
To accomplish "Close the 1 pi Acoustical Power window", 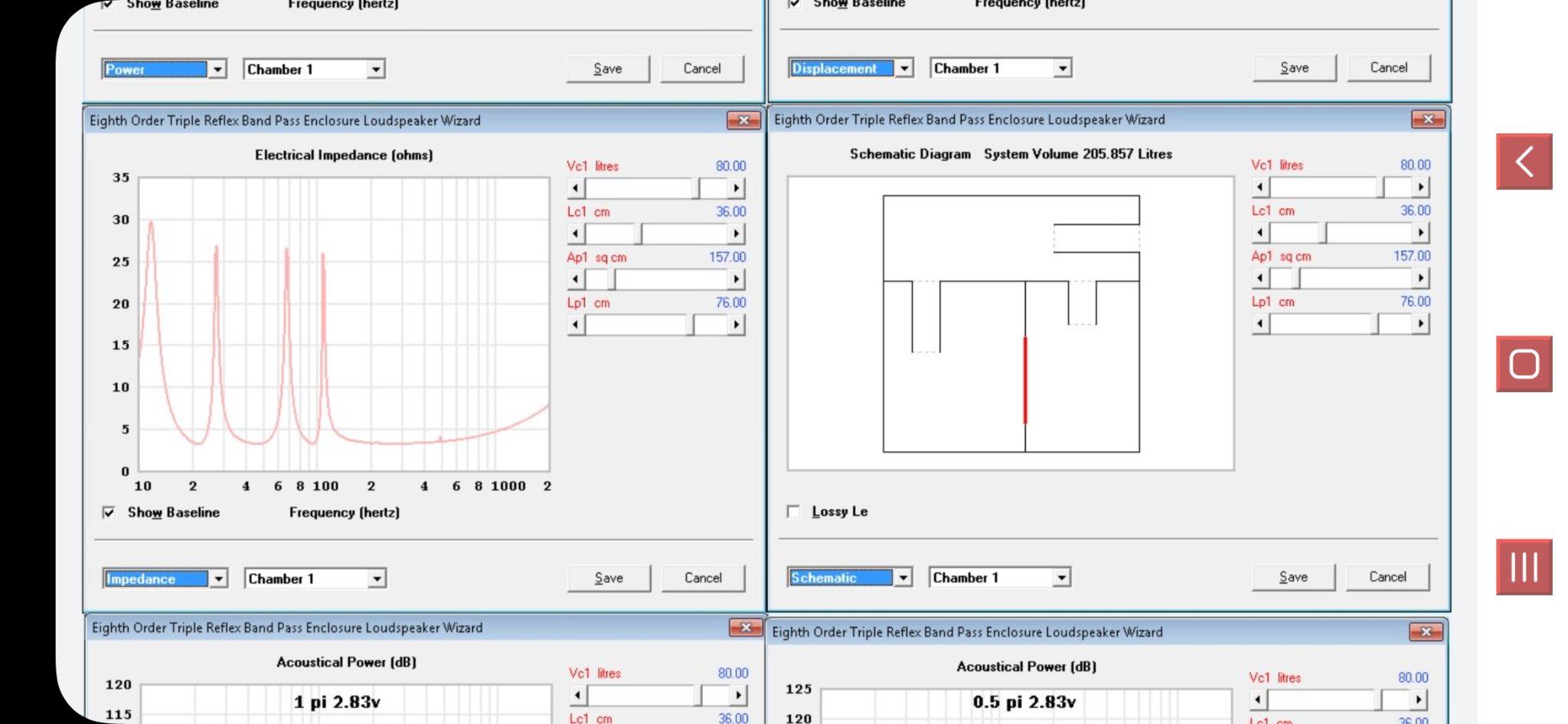I will click(x=746, y=627).
